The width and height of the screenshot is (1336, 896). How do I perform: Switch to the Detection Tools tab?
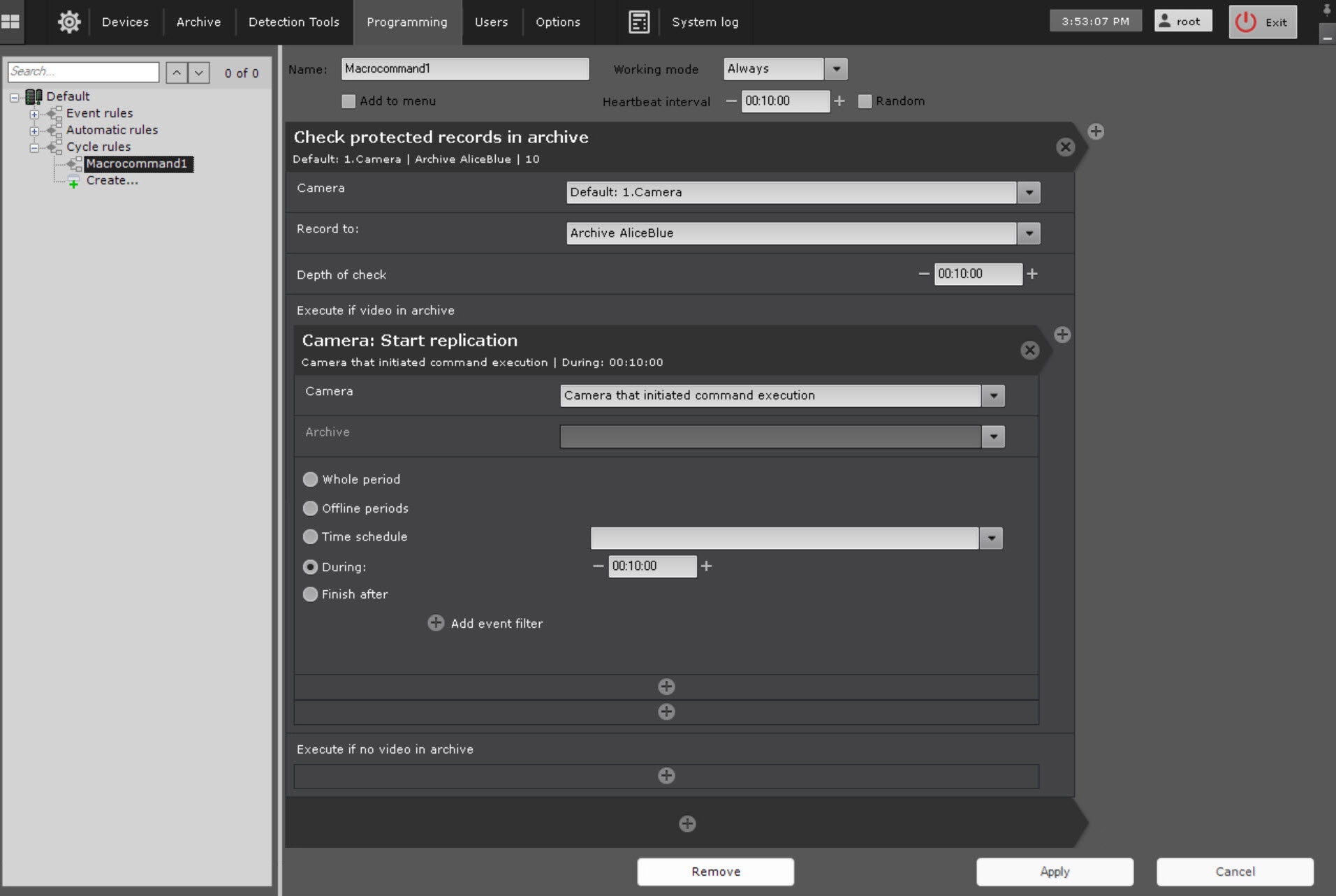tap(293, 22)
